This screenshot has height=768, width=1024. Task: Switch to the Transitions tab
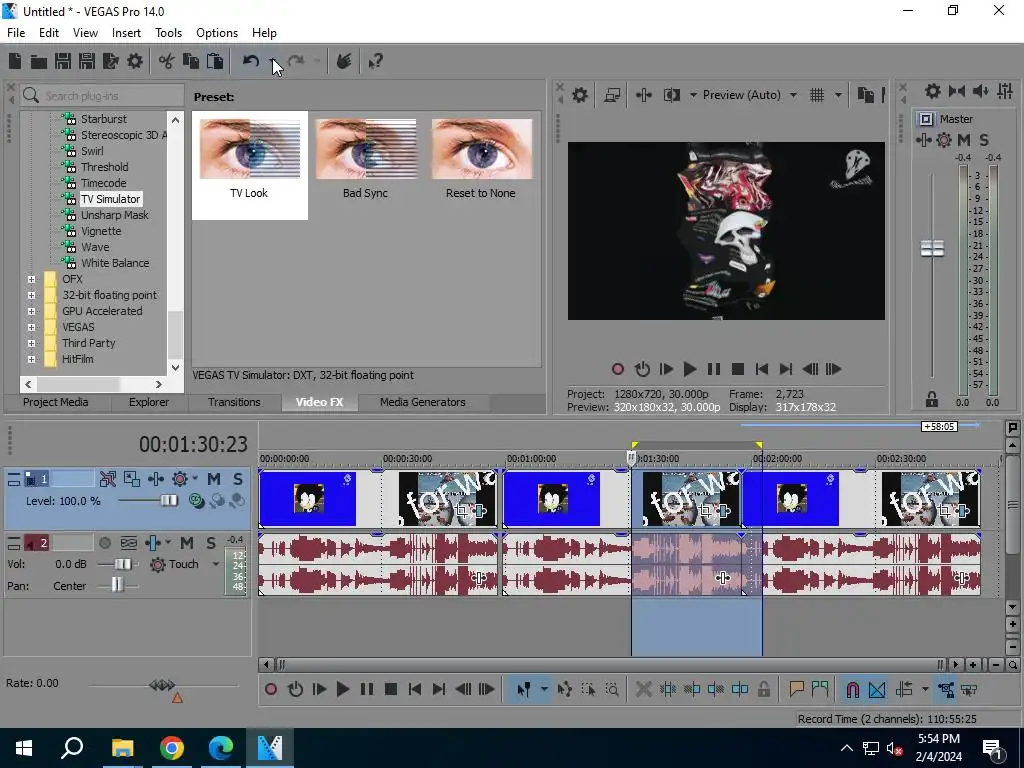coord(234,402)
